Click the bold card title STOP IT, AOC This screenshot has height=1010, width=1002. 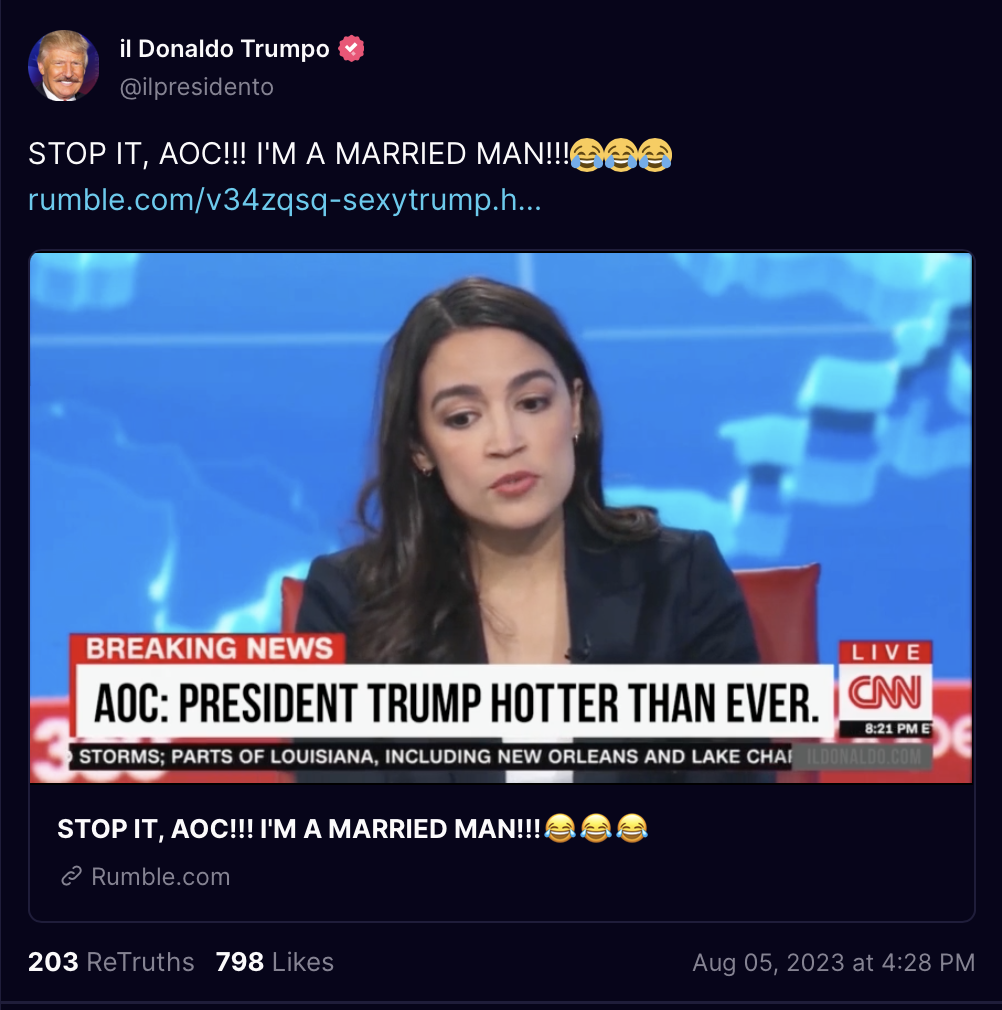(299, 828)
